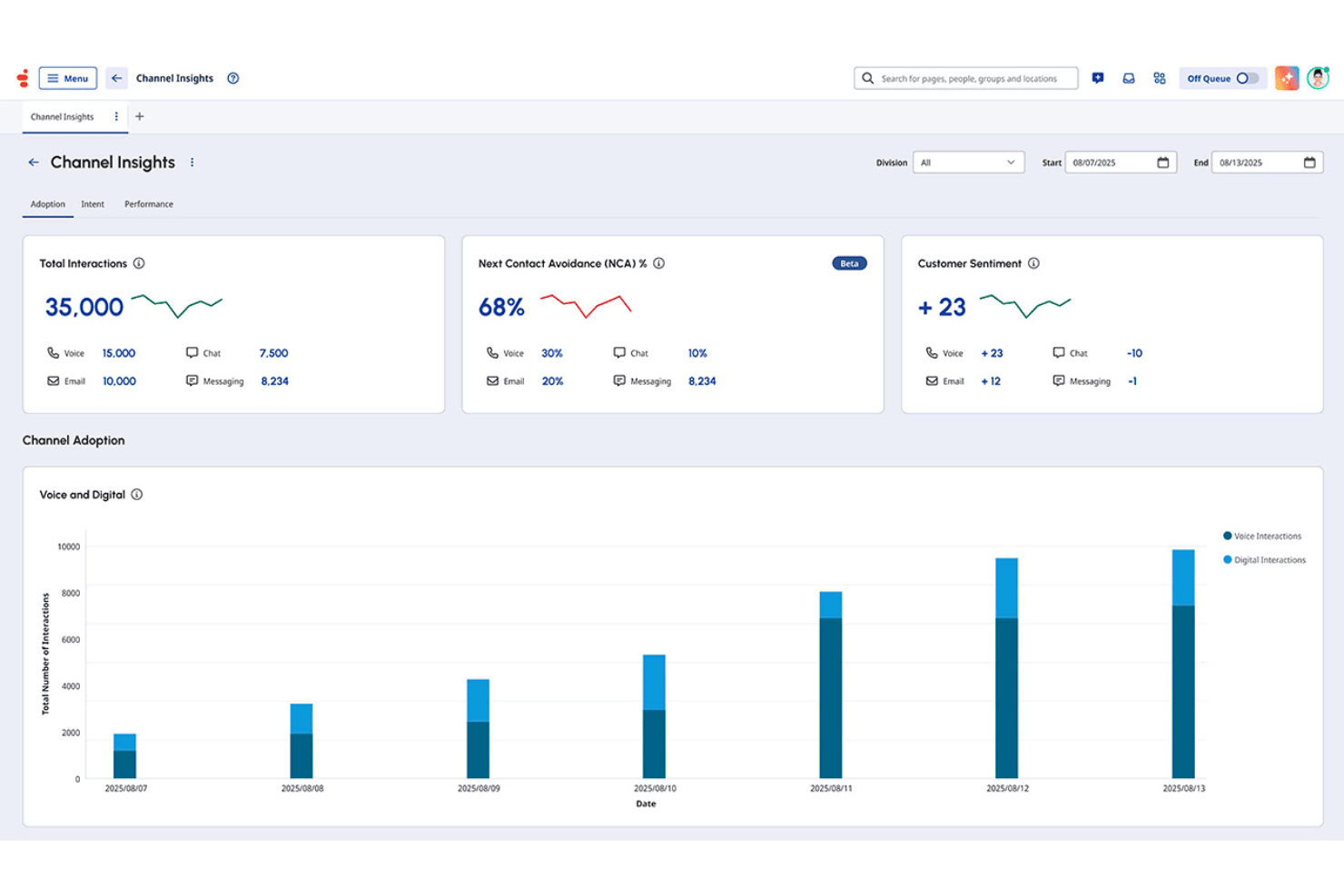
Task: Click the Beta badge
Action: pyautogui.click(x=849, y=263)
